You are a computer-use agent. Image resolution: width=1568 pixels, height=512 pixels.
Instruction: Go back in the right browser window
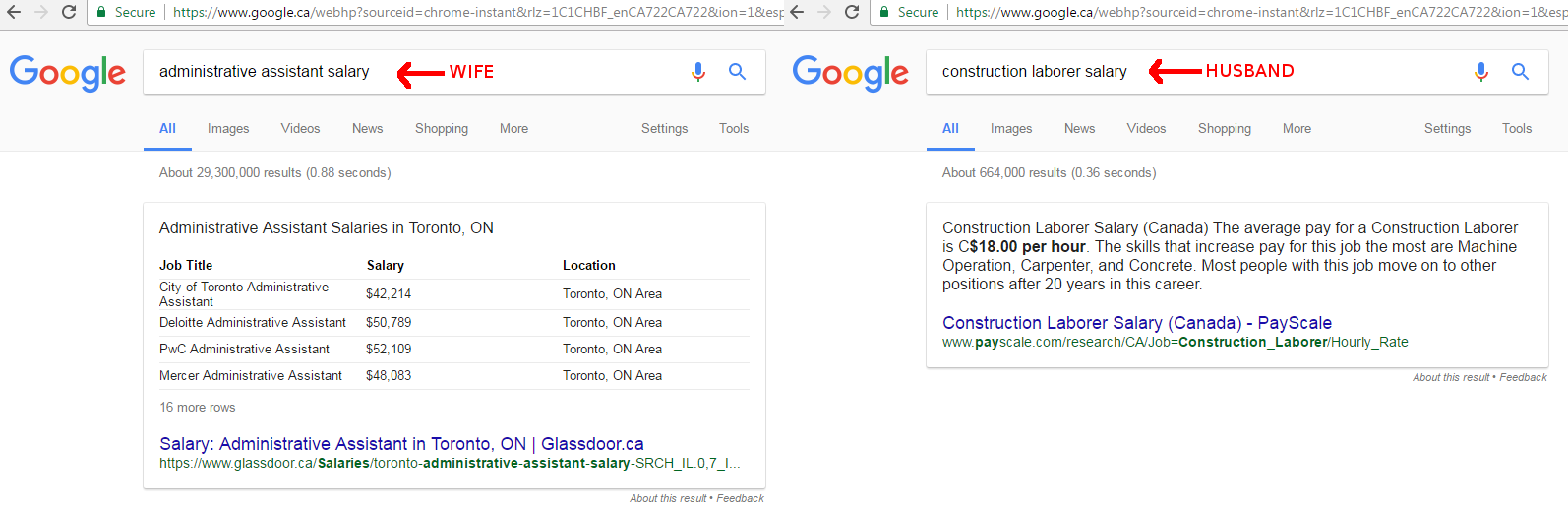[x=797, y=12]
